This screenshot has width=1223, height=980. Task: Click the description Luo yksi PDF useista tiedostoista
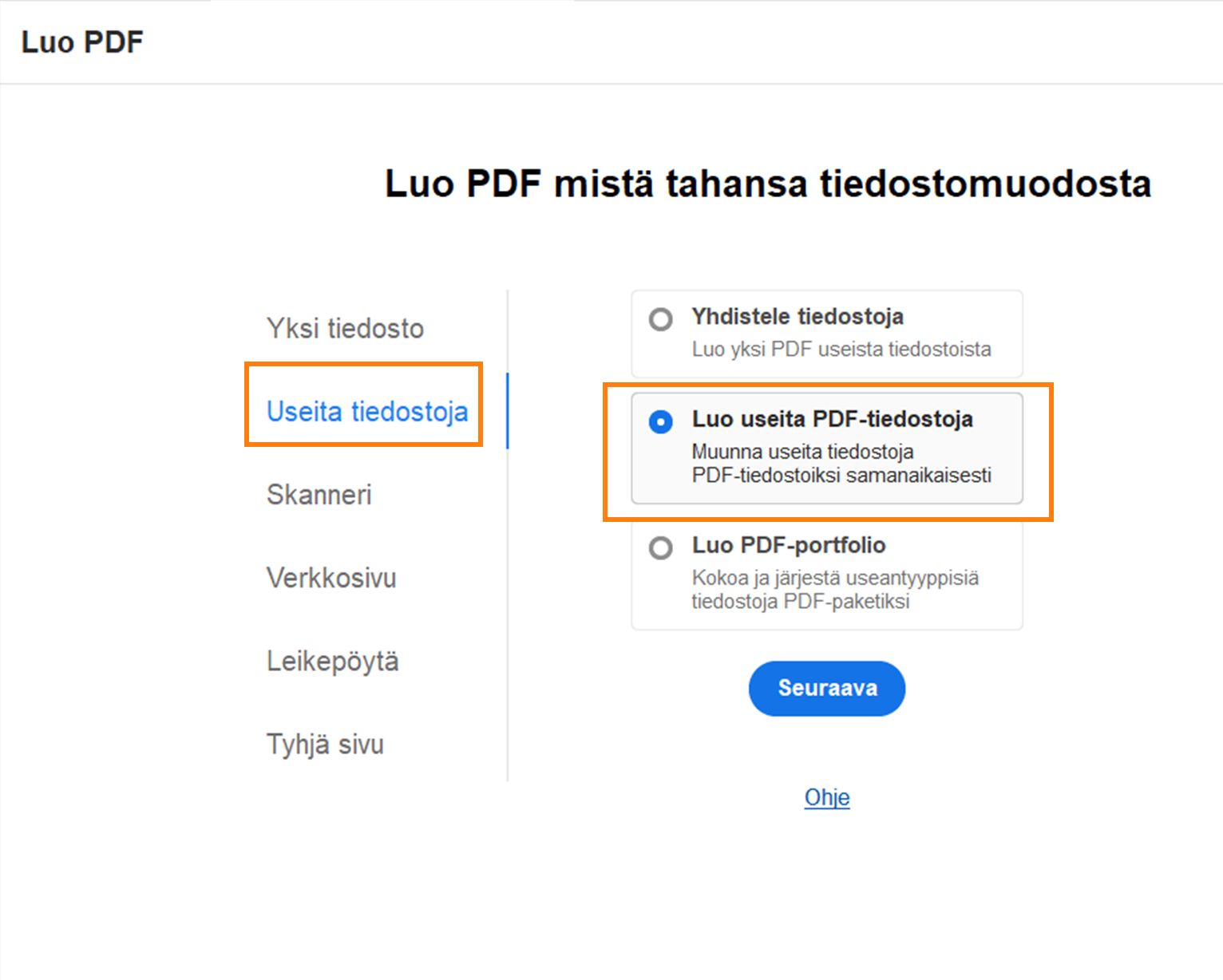[x=841, y=349]
